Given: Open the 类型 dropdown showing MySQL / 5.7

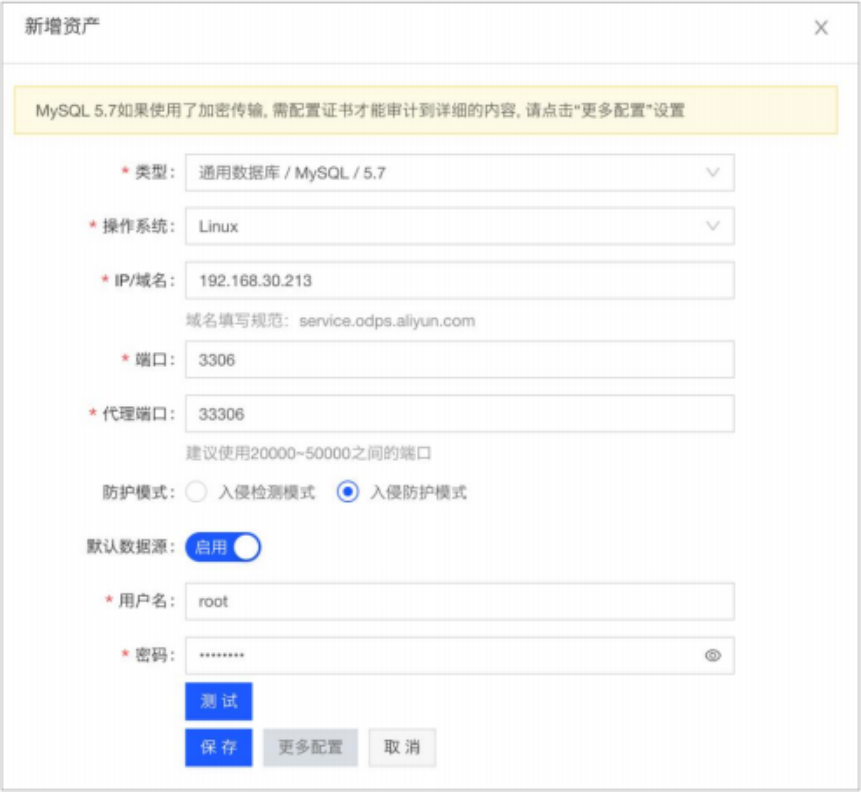Looking at the screenshot, I should coord(460,173).
